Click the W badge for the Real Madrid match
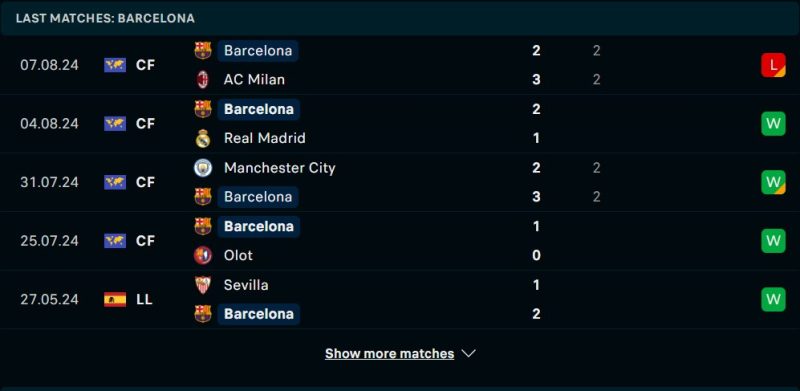800x391 pixels. pyautogui.click(x=773, y=124)
